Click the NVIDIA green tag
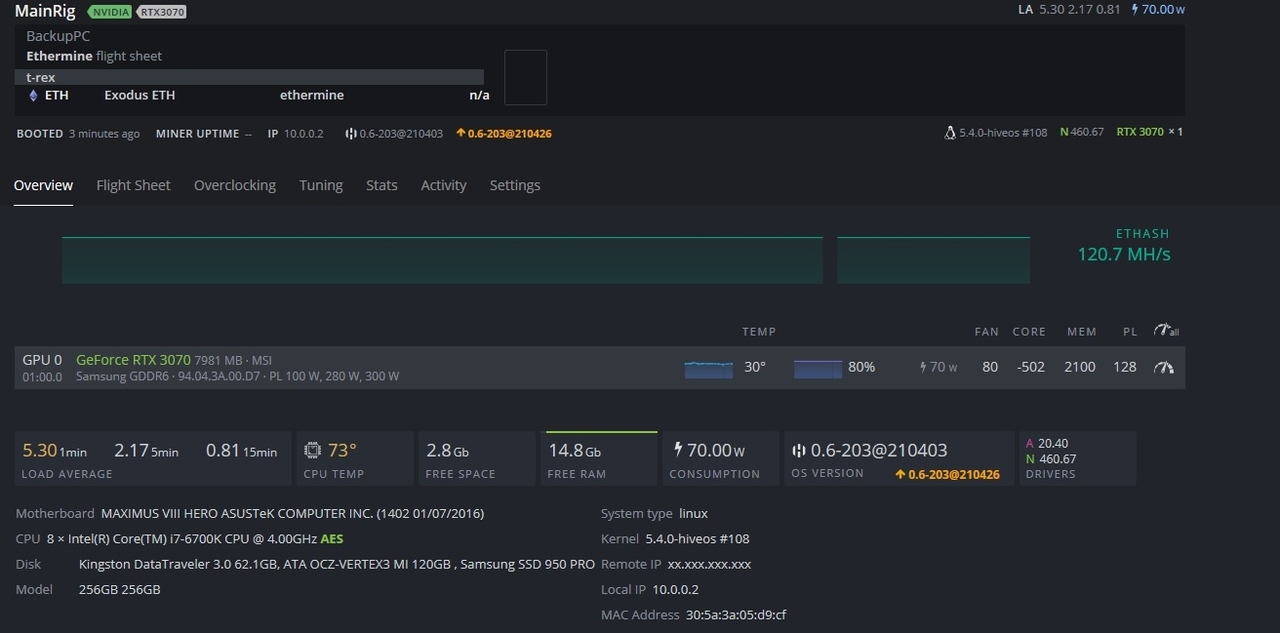This screenshot has height=633, width=1280. [108, 12]
